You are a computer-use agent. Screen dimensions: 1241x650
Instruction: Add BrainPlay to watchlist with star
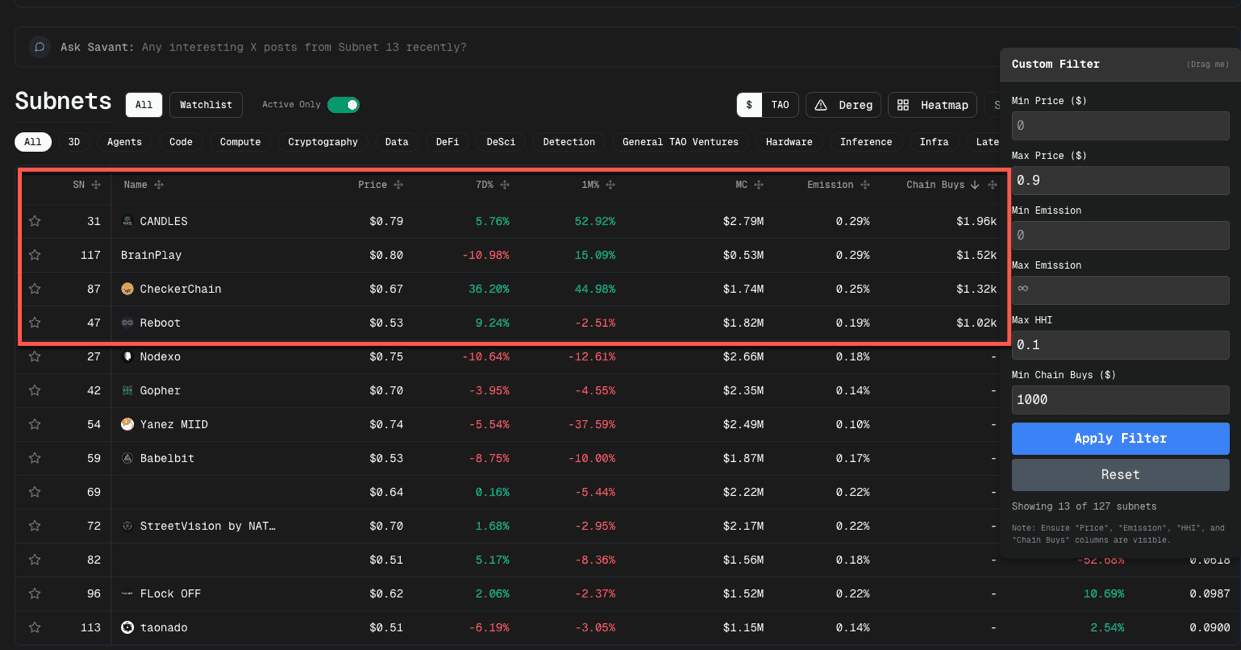point(35,255)
